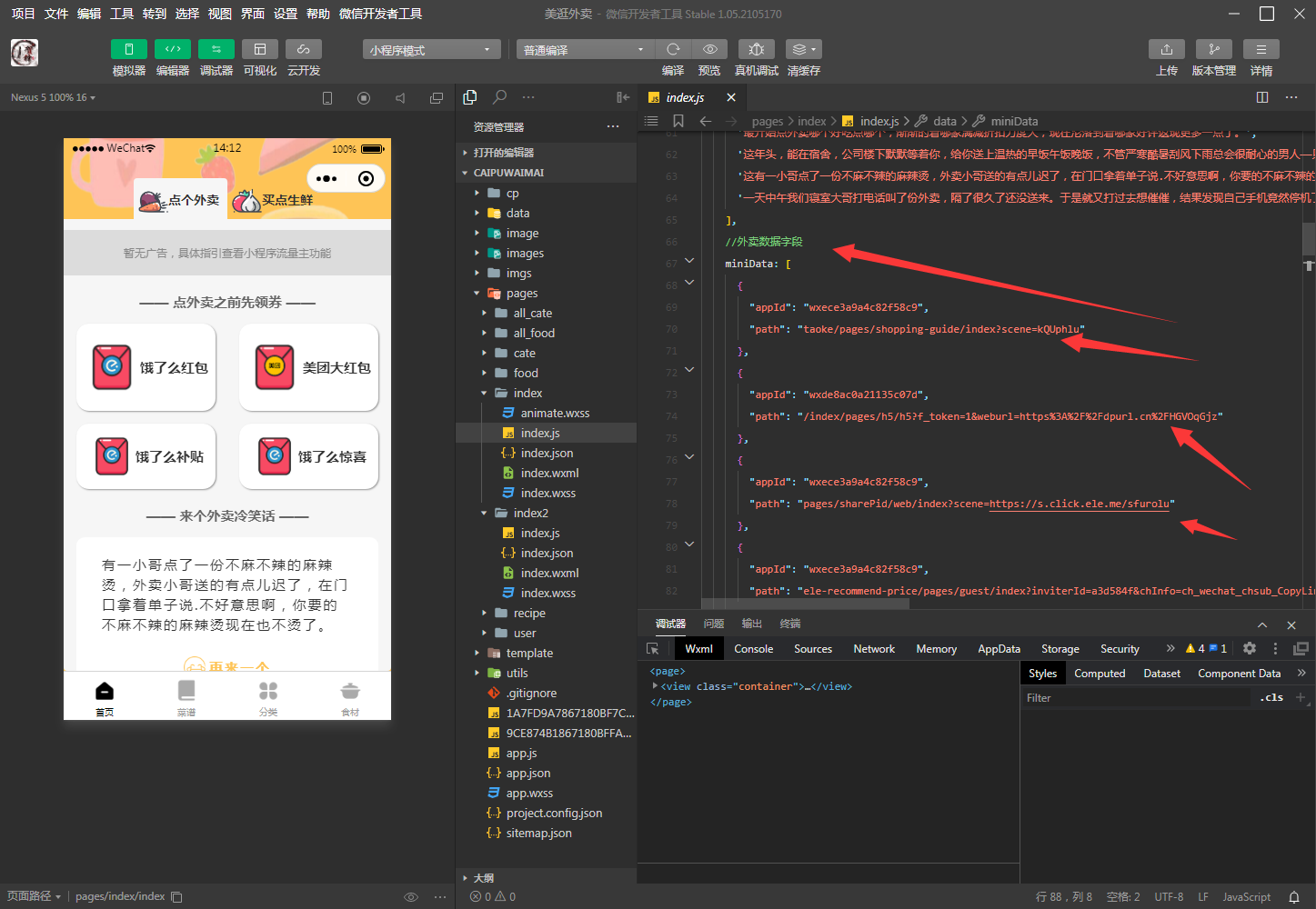Viewport: 1316px width, 909px height.
Task: Toggle the editor (编辑器) panel button
Action: click(173, 49)
